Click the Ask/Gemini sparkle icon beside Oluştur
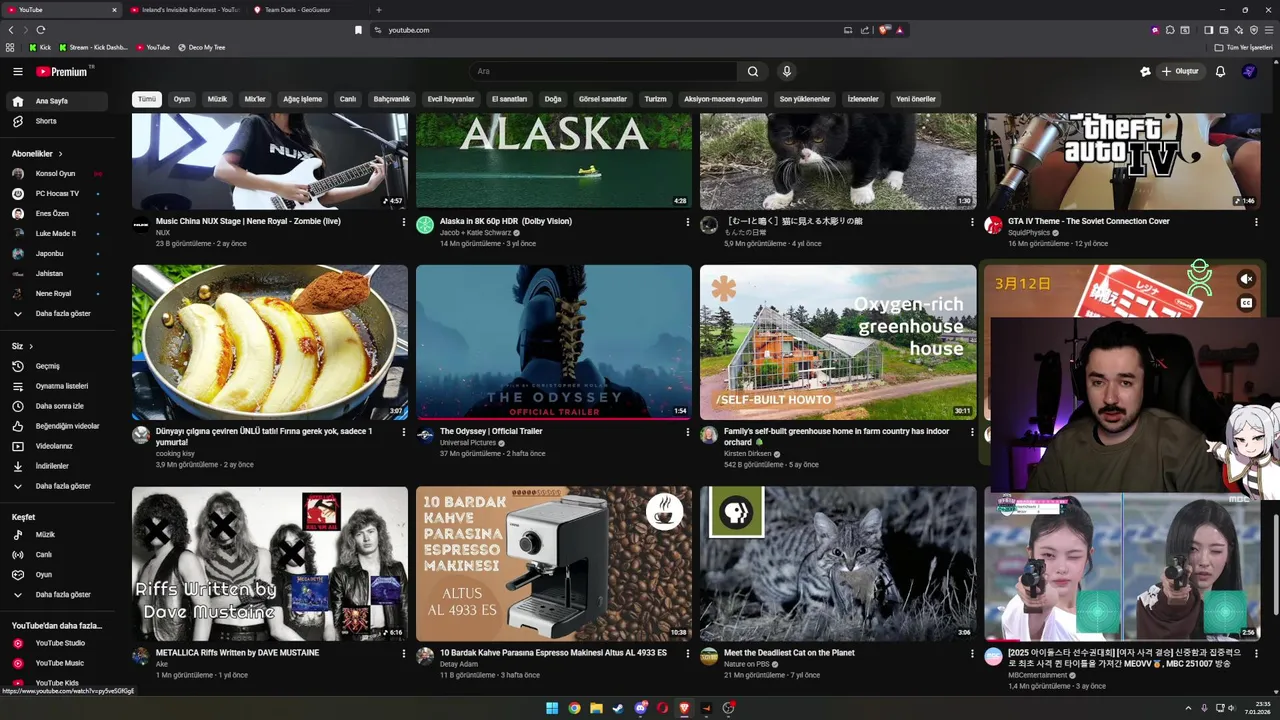The width and height of the screenshot is (1280, 720). 1145,72
